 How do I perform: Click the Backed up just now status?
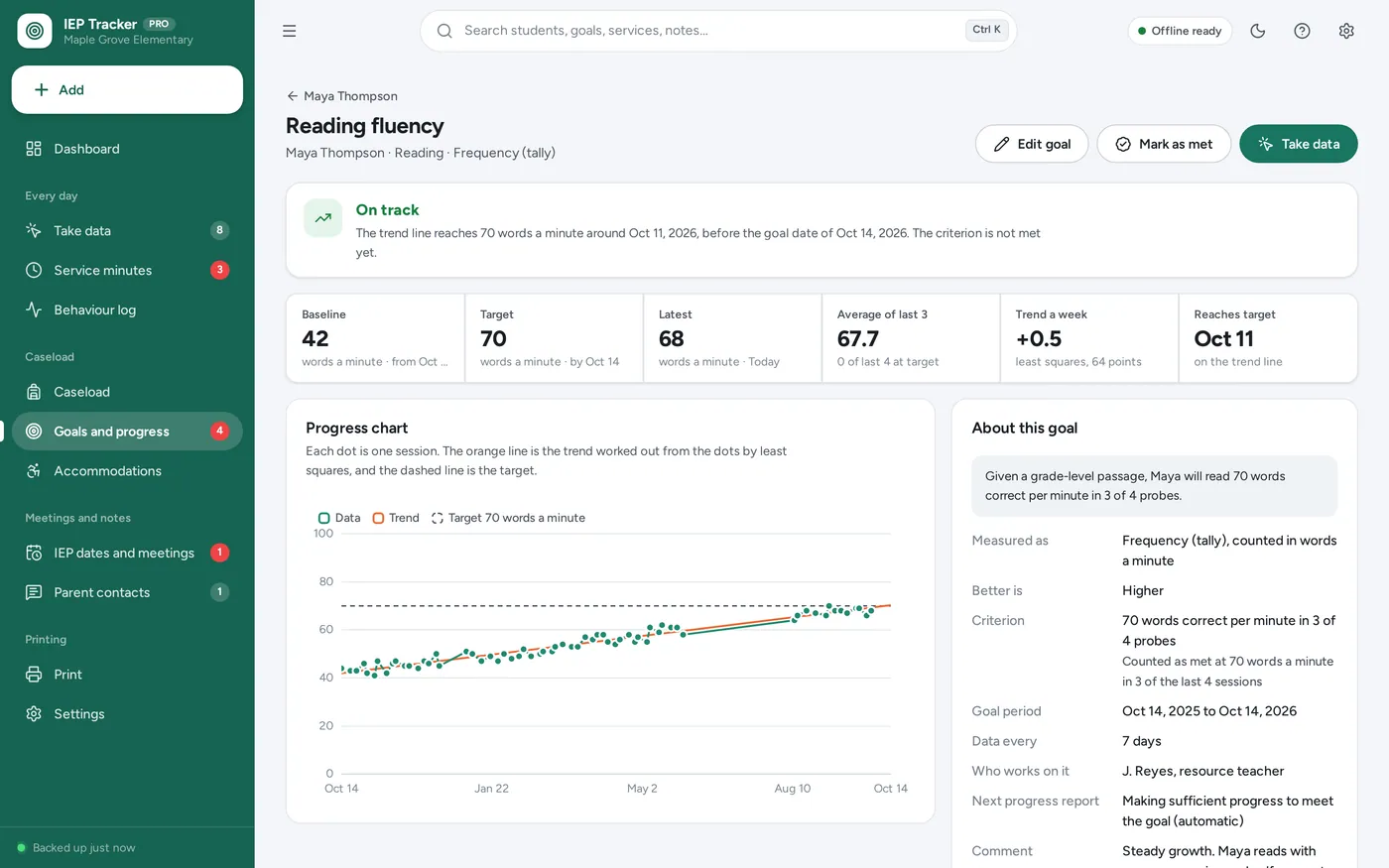tap(76, 848)
